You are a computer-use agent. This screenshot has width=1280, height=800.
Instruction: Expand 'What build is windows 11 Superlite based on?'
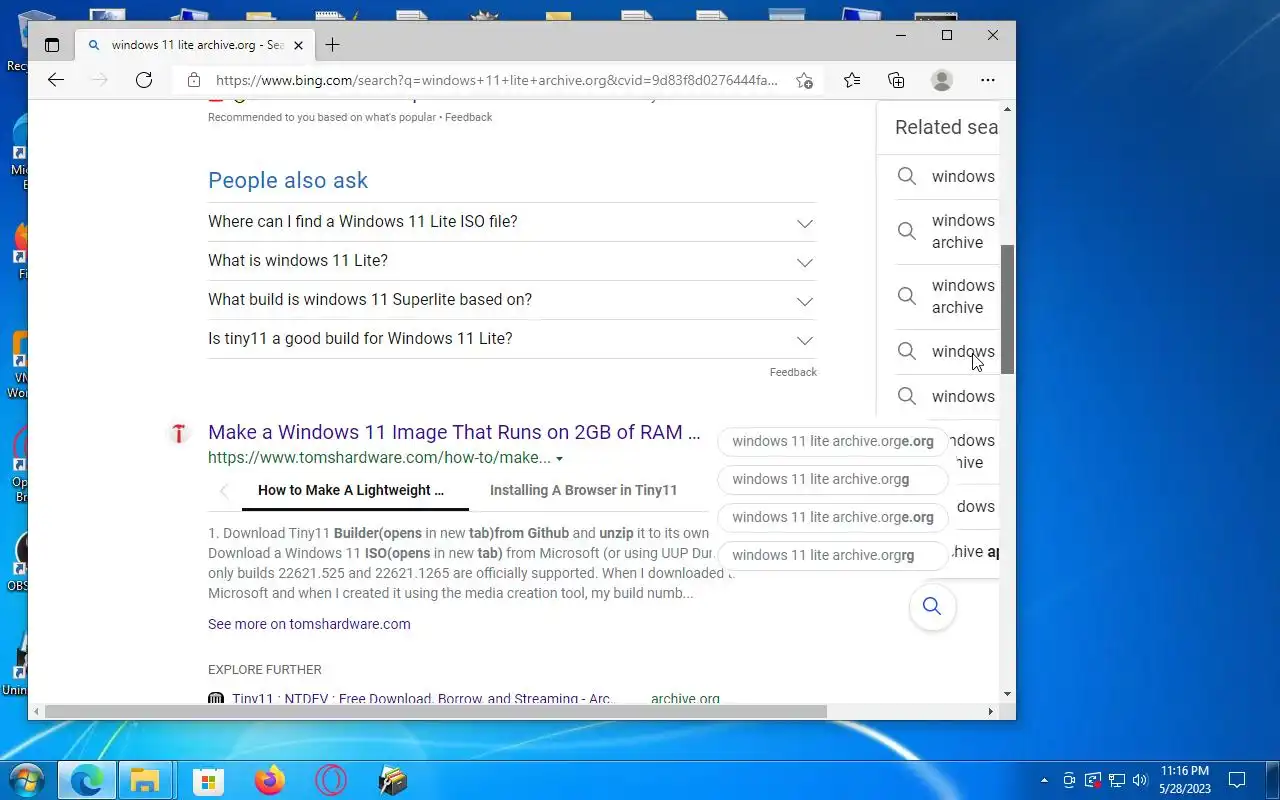(x=512, y=300)
